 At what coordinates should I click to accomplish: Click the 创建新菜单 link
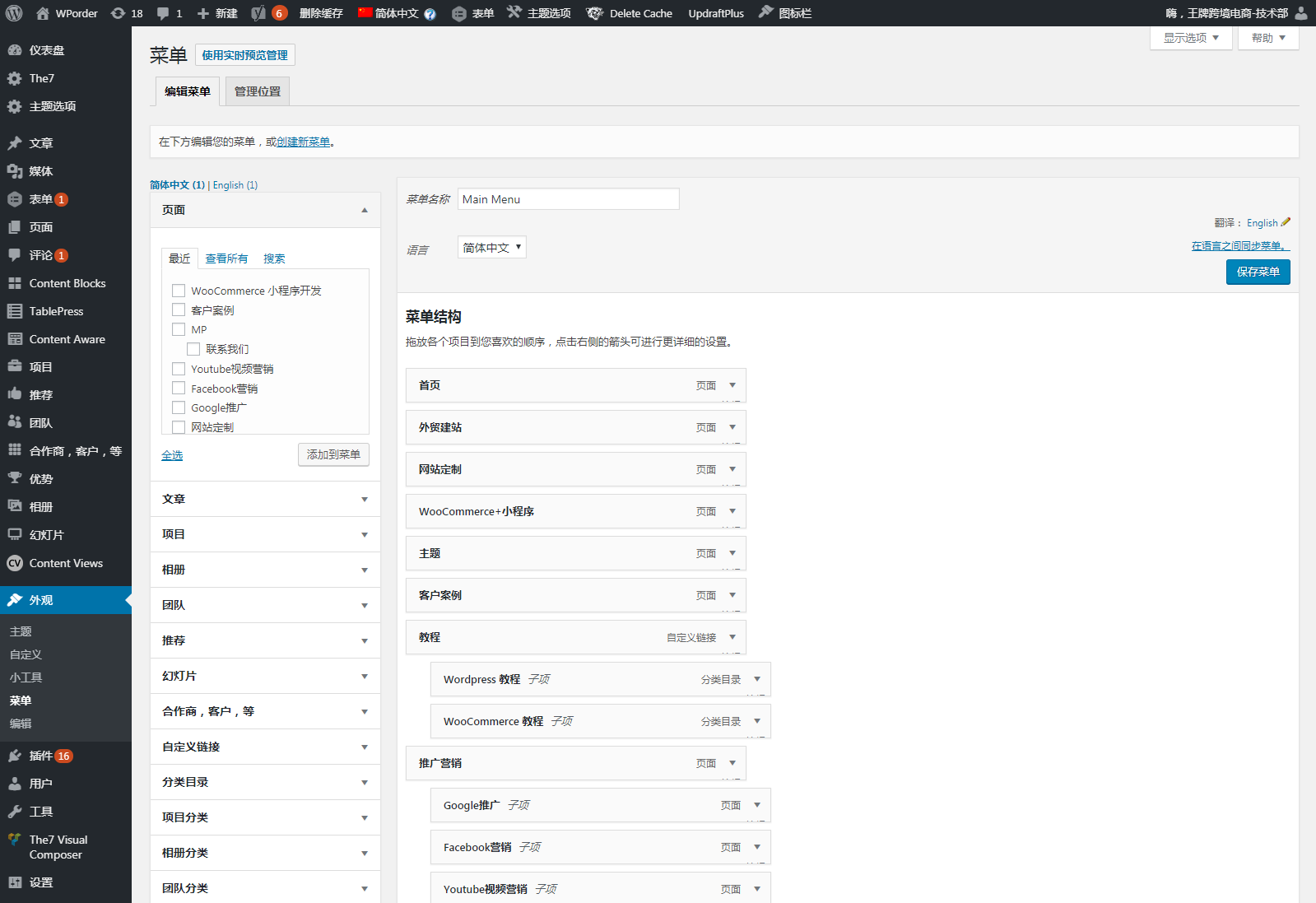pyautogui.click(x=304, y=142)
